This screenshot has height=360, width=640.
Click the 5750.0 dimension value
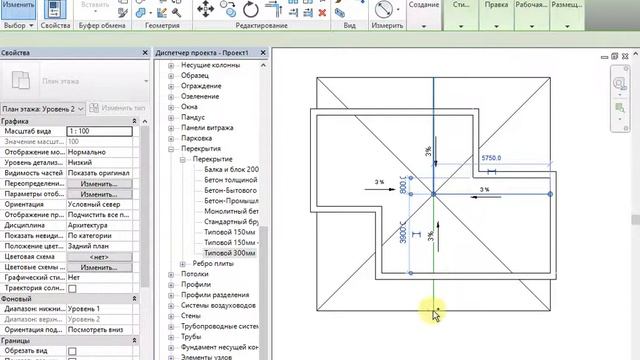click(491, 158)
